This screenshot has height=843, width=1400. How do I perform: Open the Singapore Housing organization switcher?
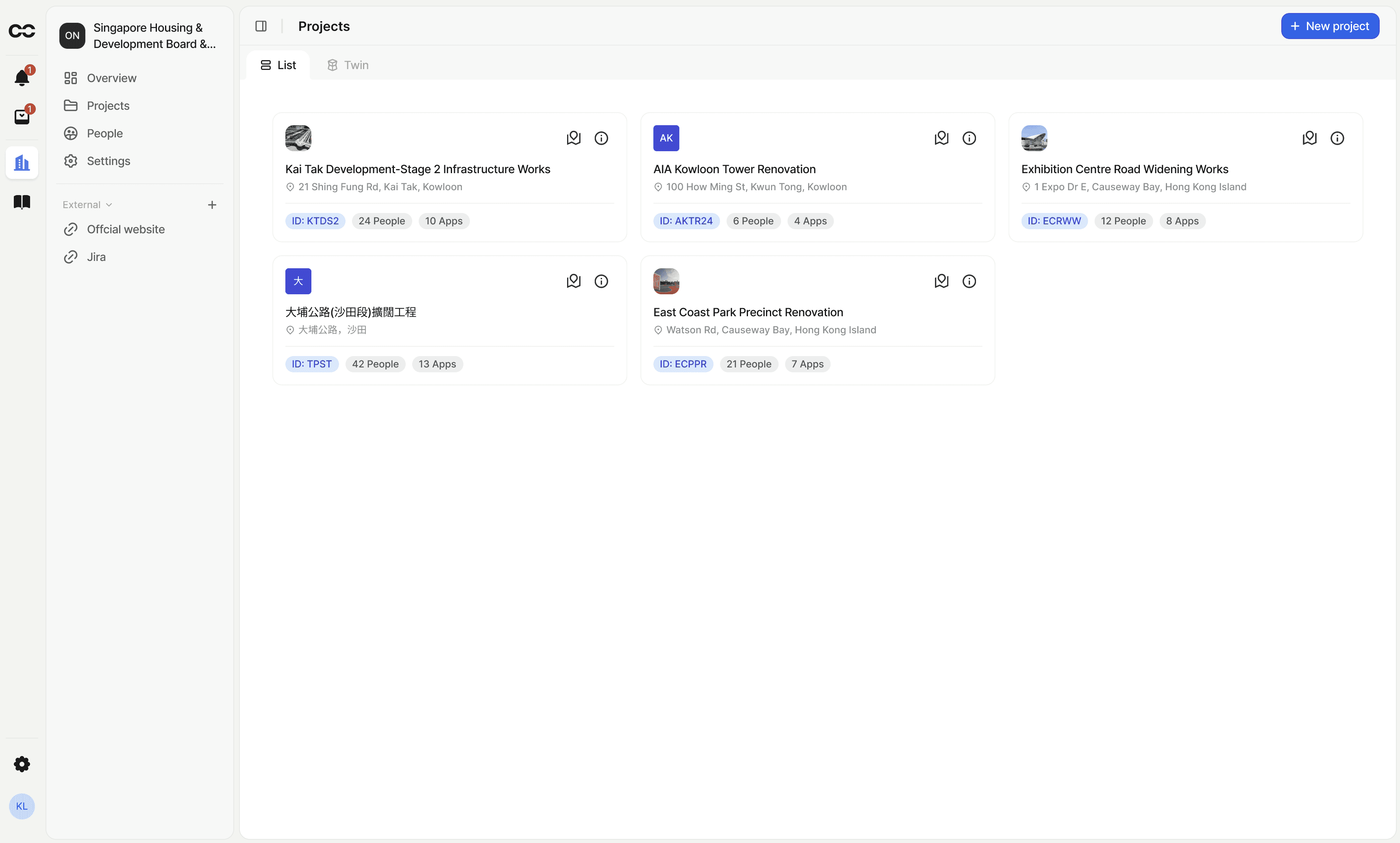139,36
